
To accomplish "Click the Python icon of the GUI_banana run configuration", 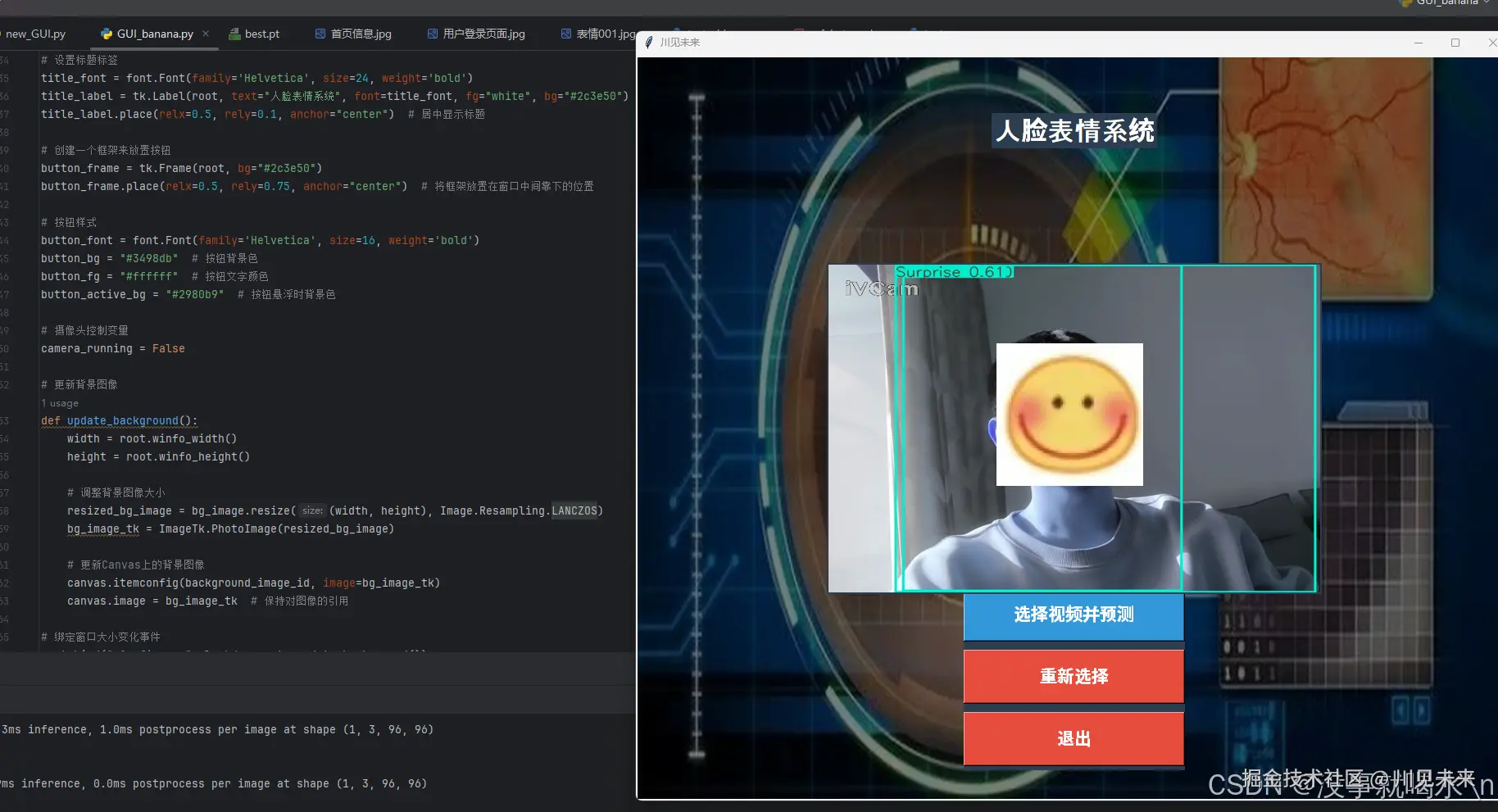I will pos(1404,3).
